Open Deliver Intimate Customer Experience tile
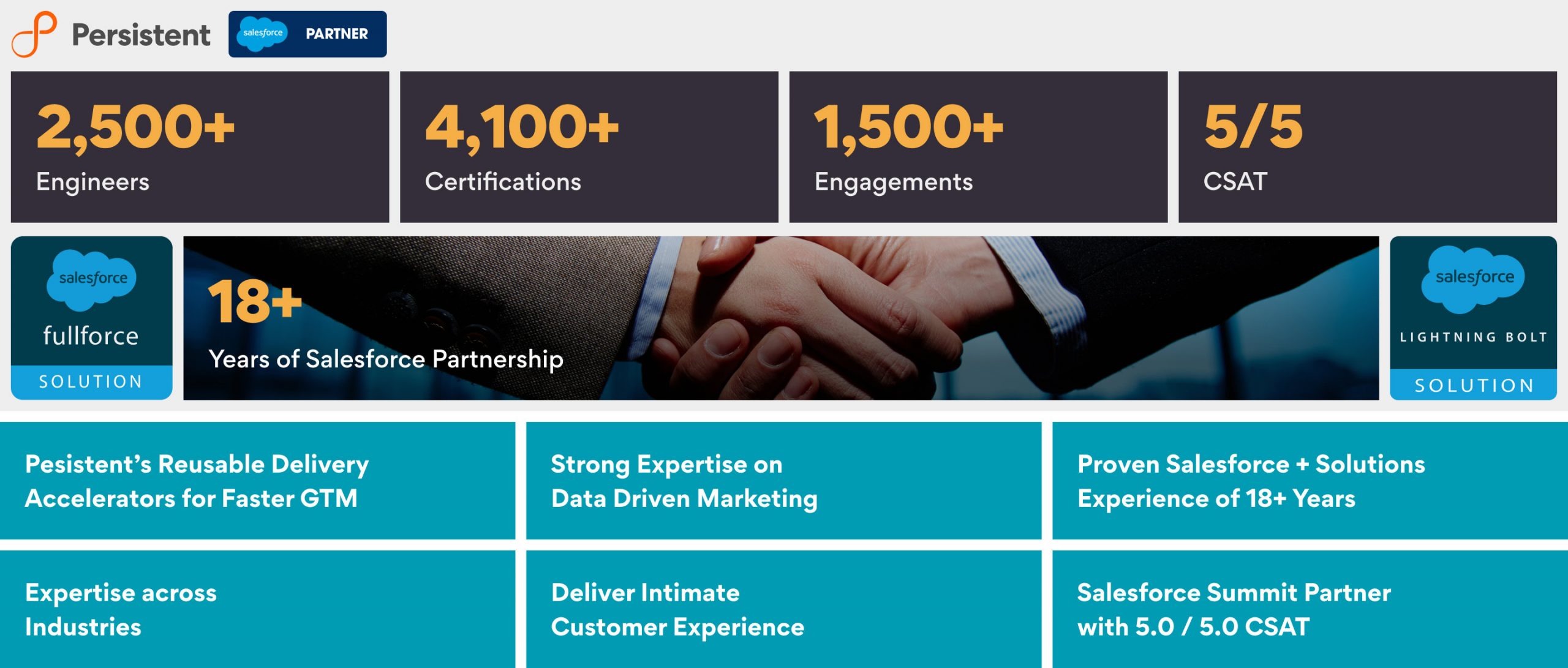The height and width of the screenshot is (668, 1568). click(x=784, y=609)
